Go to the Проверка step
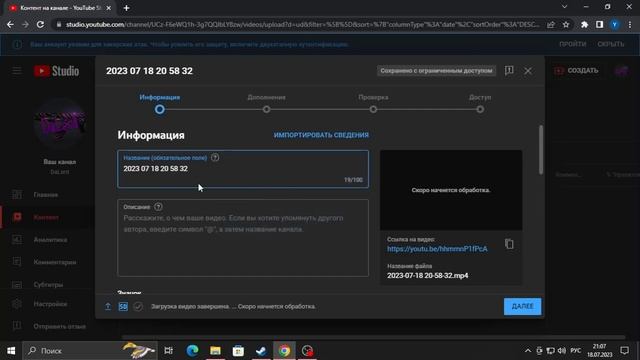Screen dimensions: 640x360 tap(373, 104)
